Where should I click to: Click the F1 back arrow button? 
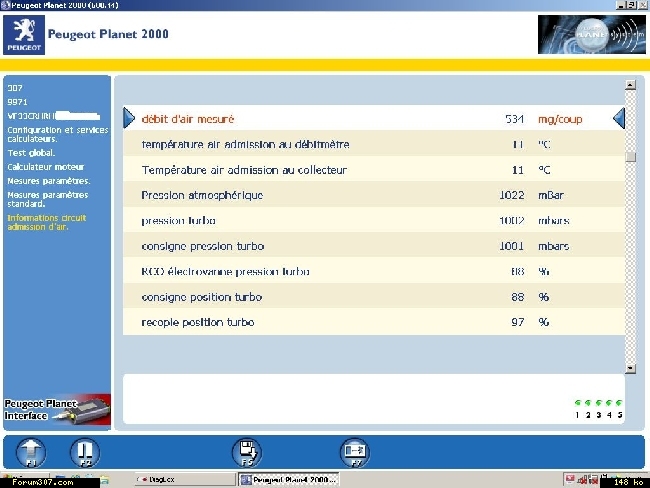click(x=31, y=452)
